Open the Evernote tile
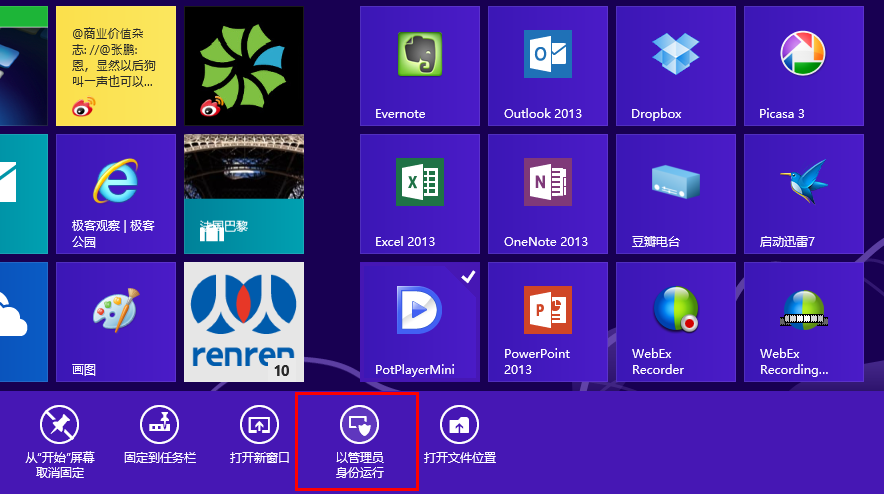 pyautogui.click(x=420, y=66)
